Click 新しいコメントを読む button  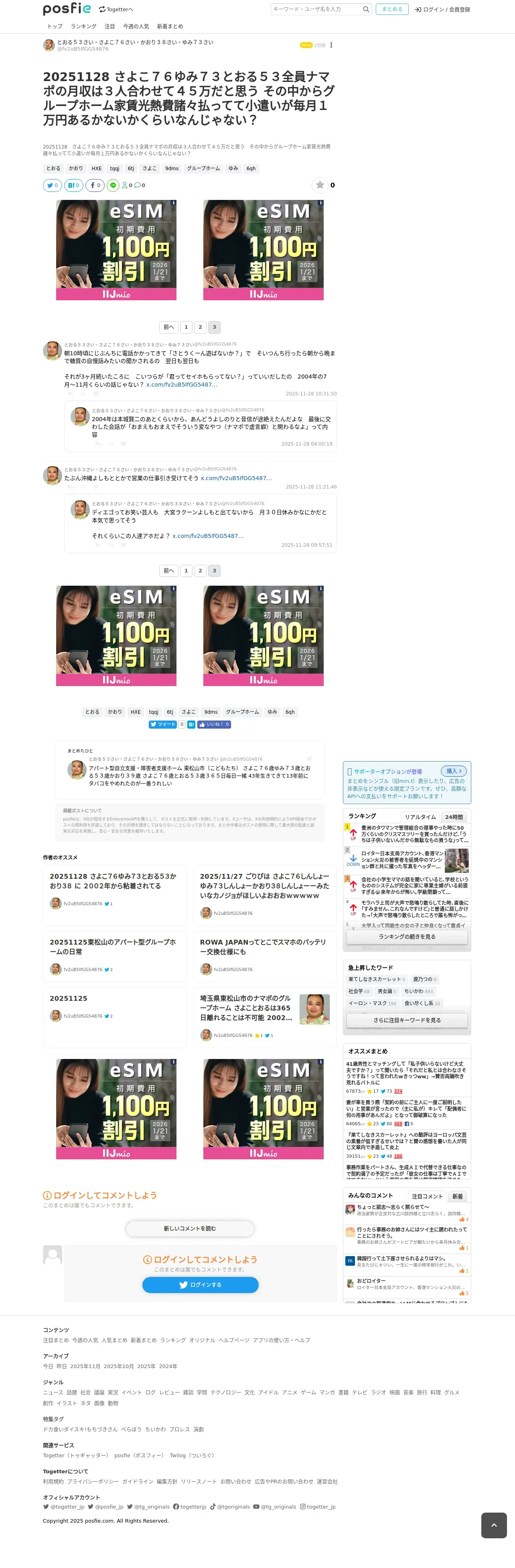point(190,1228)
